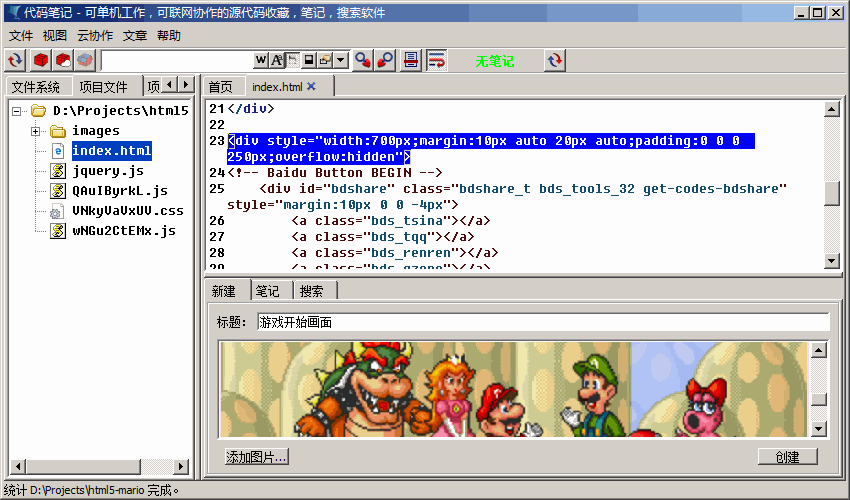The height and width of the screenshot is (500, 850).
Task: Select the D:\Projects\html5 folder icon
Action: tap(38, 111)
